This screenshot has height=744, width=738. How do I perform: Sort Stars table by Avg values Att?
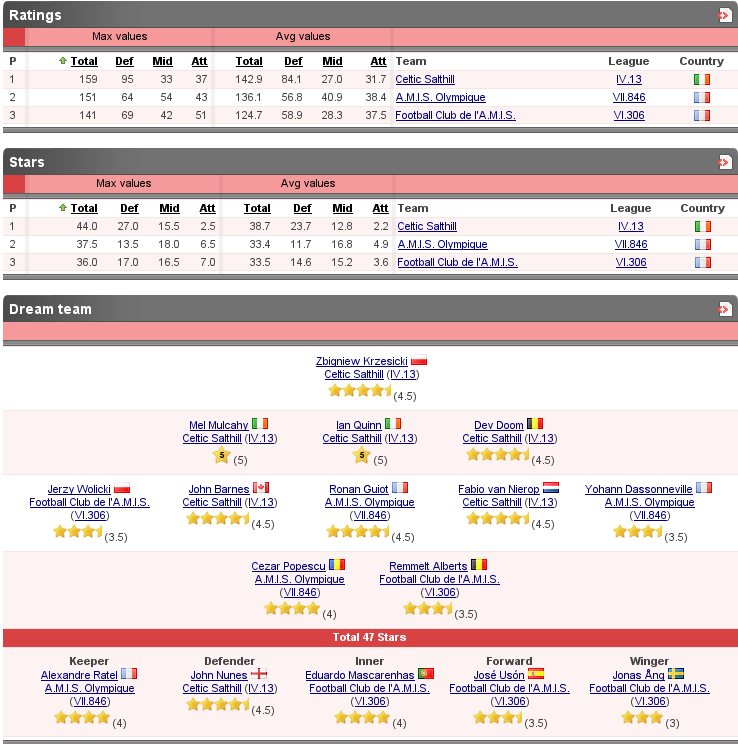tap(380, 208)
